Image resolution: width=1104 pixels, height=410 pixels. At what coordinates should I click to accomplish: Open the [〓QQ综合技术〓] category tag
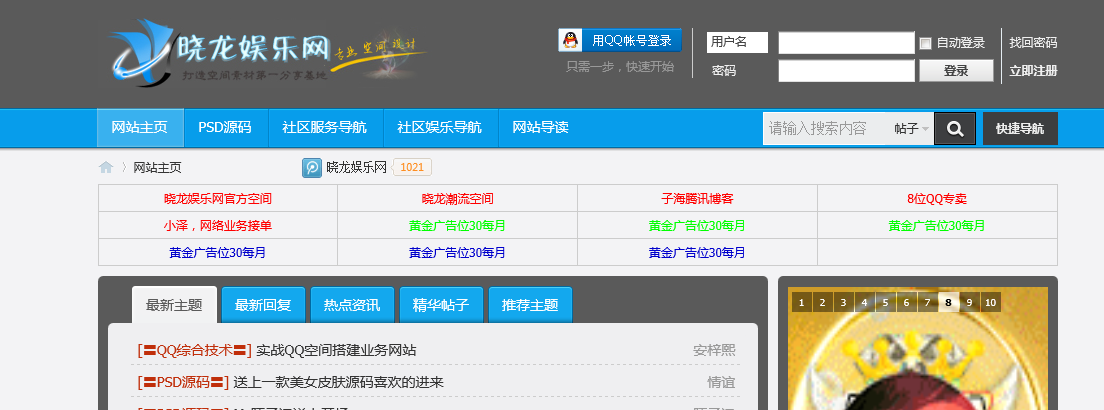194,349
